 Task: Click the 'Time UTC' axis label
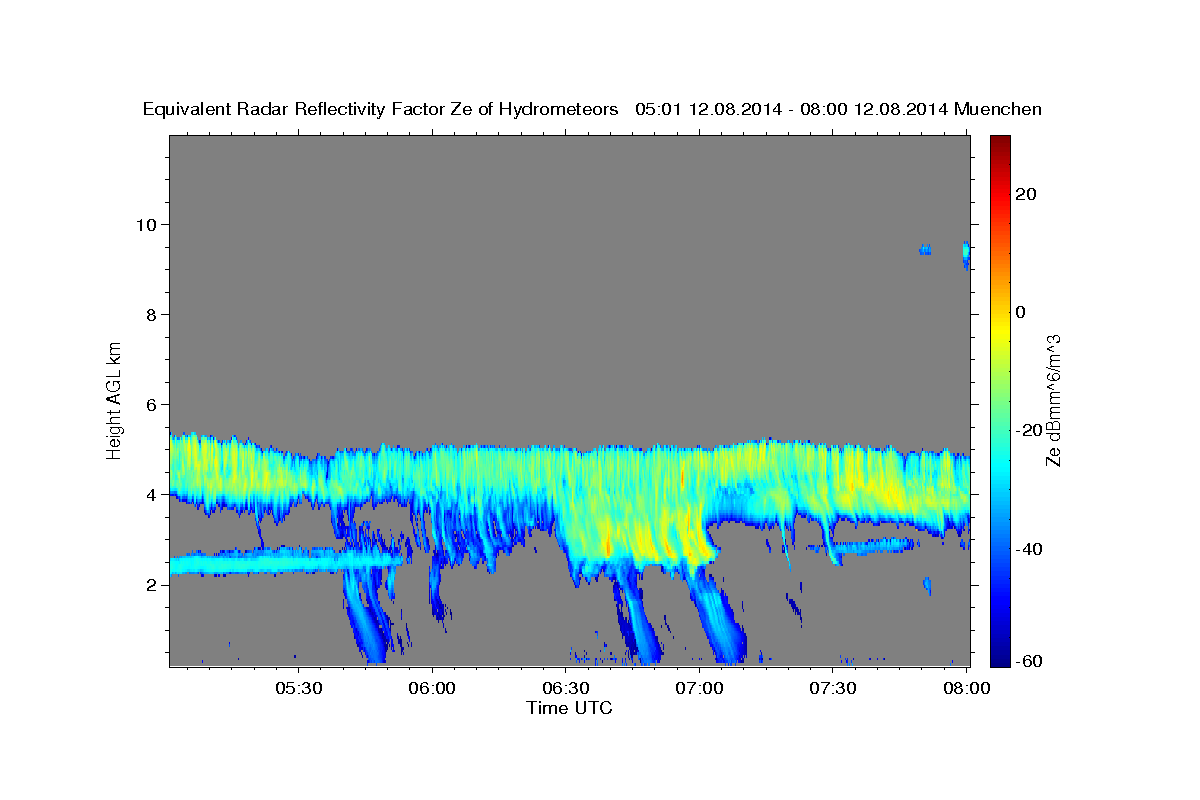click(569, 708)
